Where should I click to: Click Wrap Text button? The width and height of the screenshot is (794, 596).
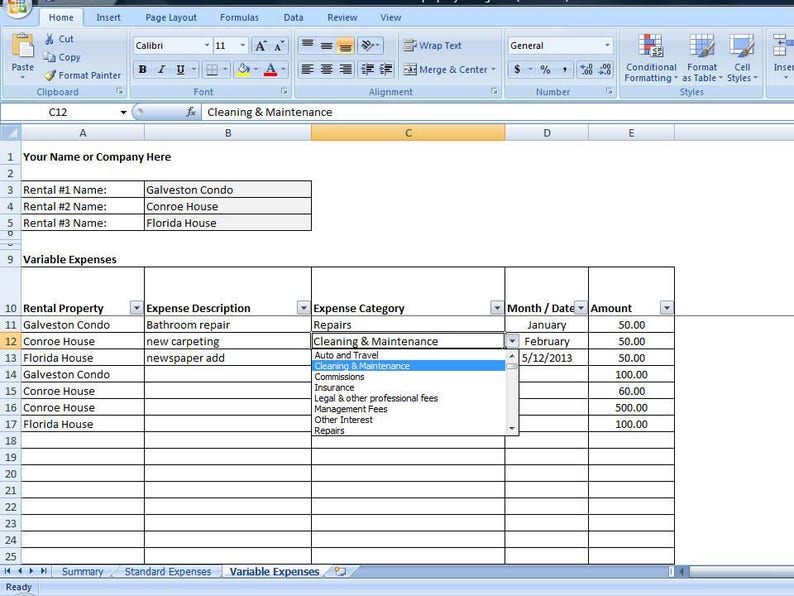[x=432, y=46]
